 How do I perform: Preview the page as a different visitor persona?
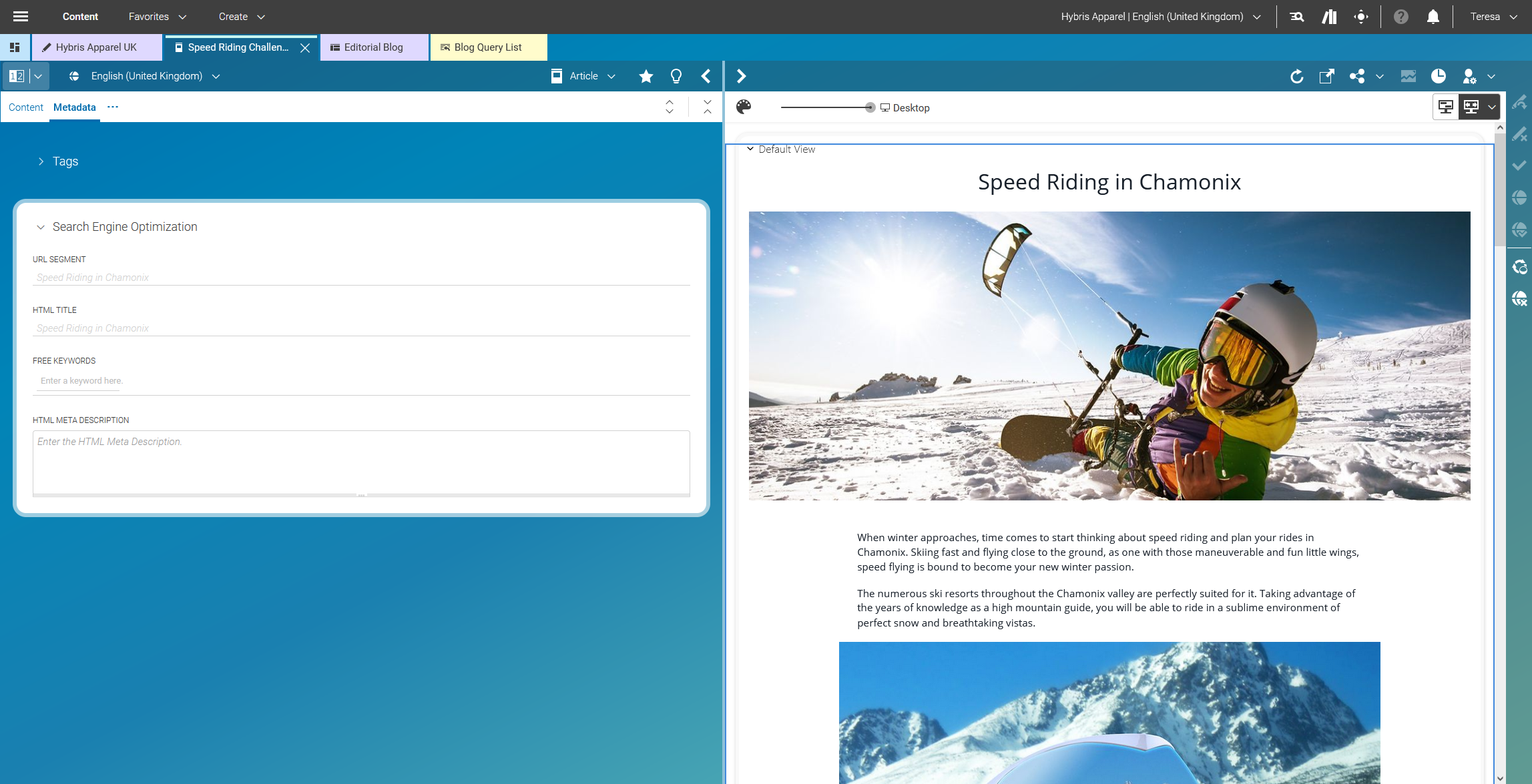[x=1470, y=76]
